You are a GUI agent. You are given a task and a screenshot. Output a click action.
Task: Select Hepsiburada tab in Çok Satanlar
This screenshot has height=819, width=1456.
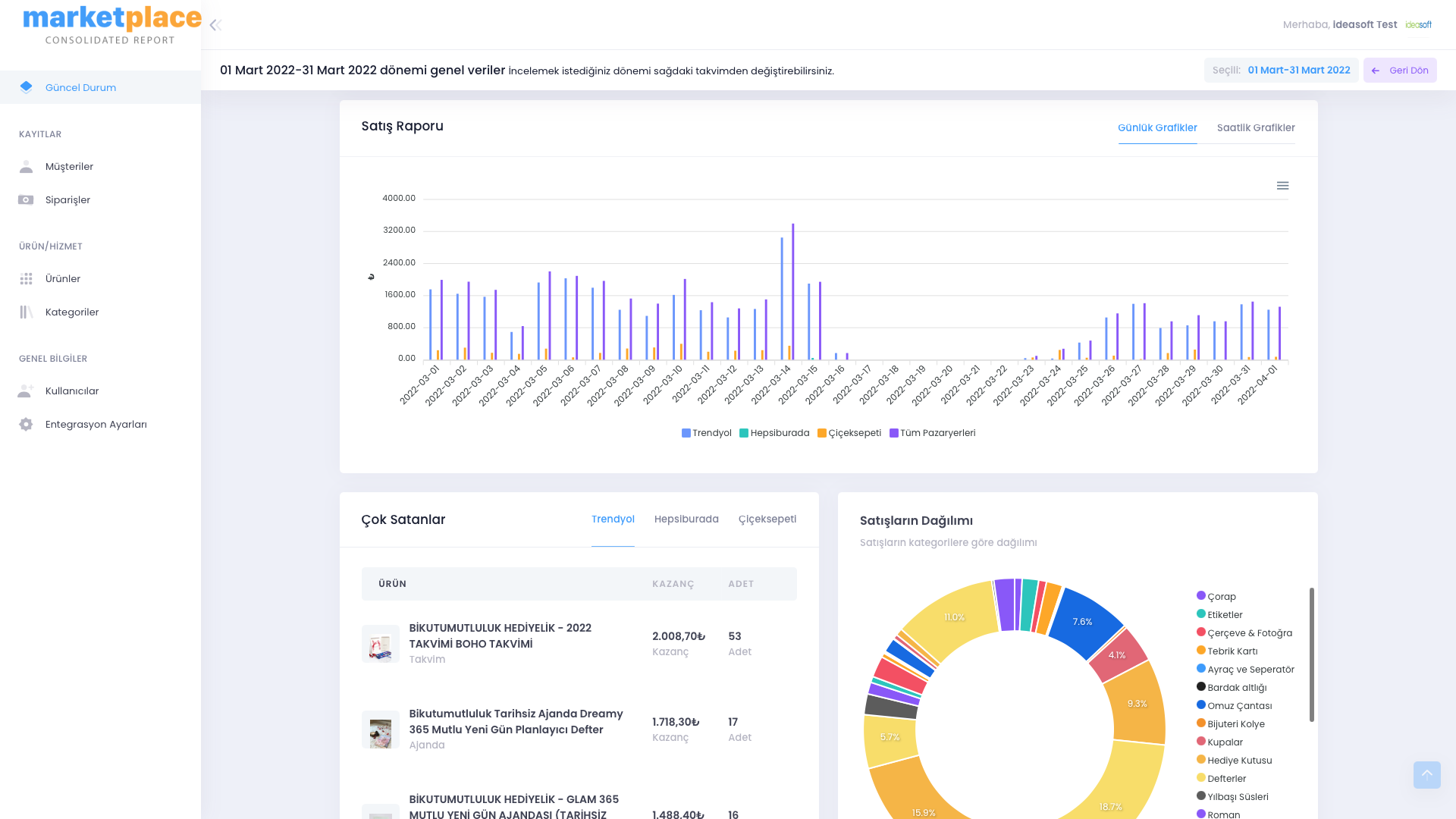coord(686,519)
